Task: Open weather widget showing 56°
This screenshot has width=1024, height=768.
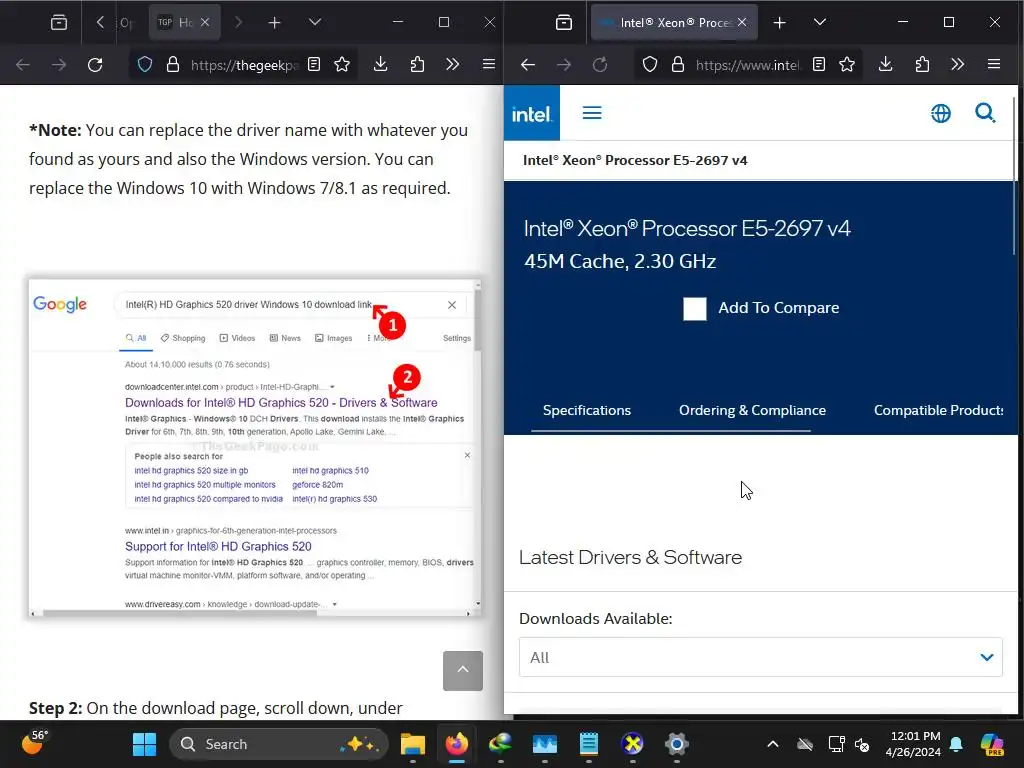Action: 35,743
